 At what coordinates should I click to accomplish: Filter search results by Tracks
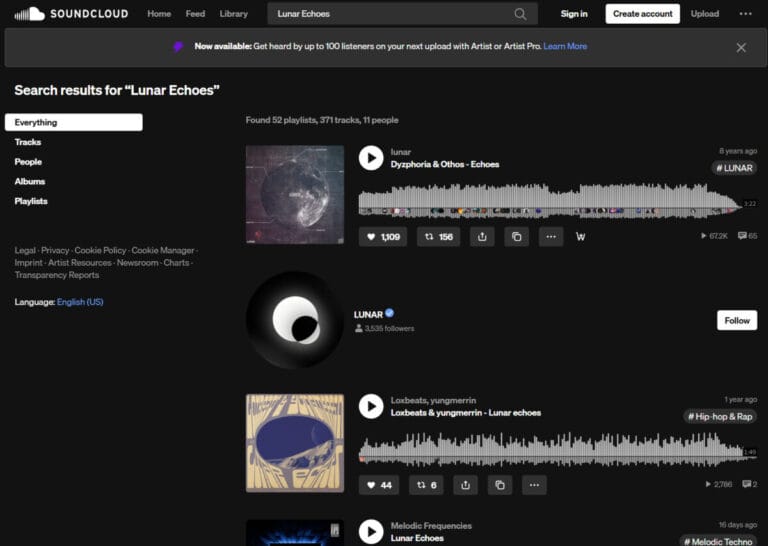click(28, 142)
